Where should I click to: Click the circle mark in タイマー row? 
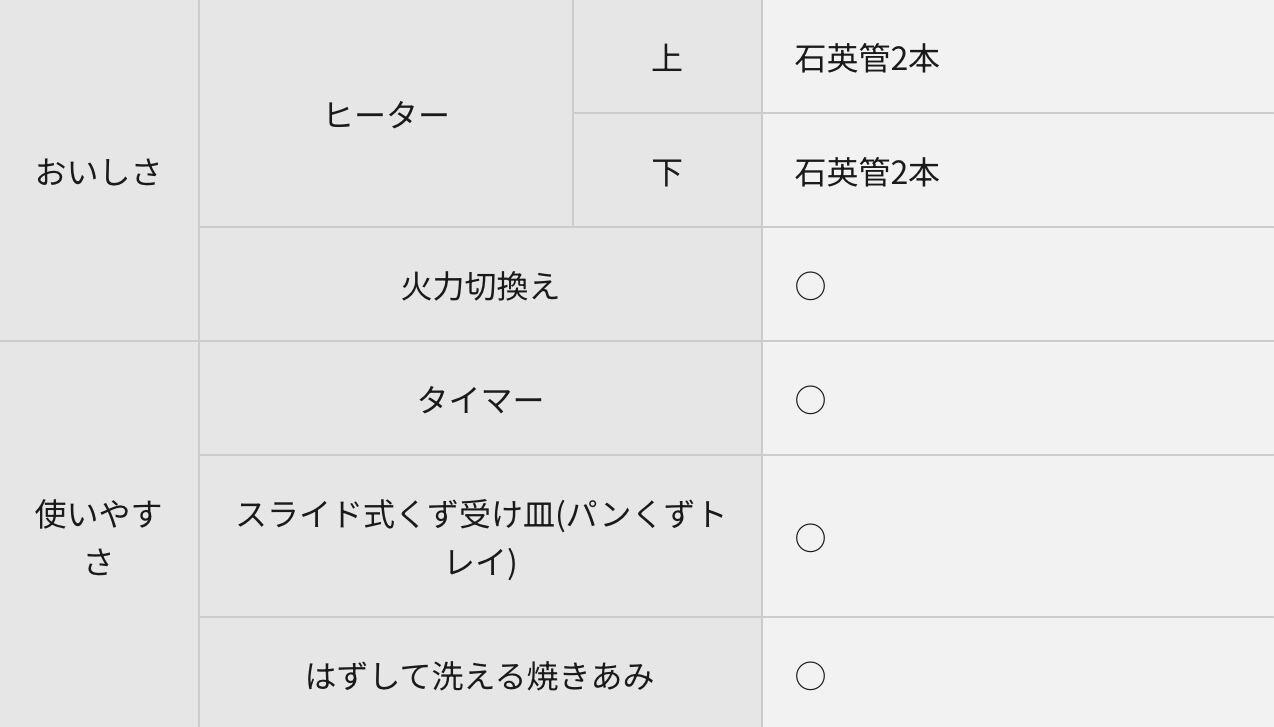810,400
